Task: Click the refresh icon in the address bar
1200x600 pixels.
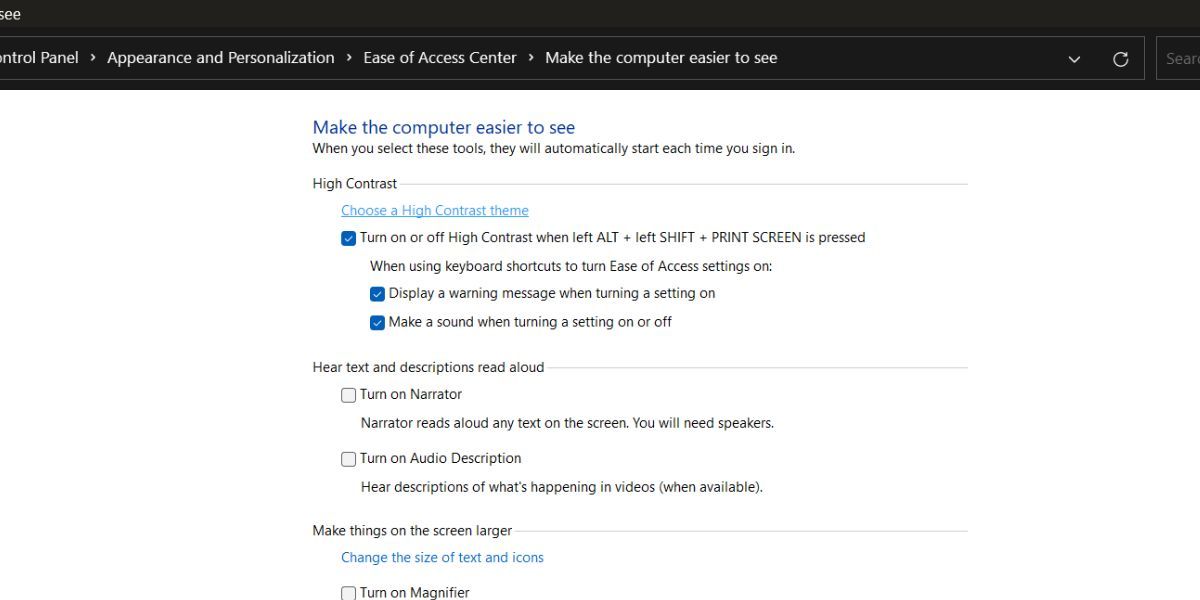Action: [1121, 59]
